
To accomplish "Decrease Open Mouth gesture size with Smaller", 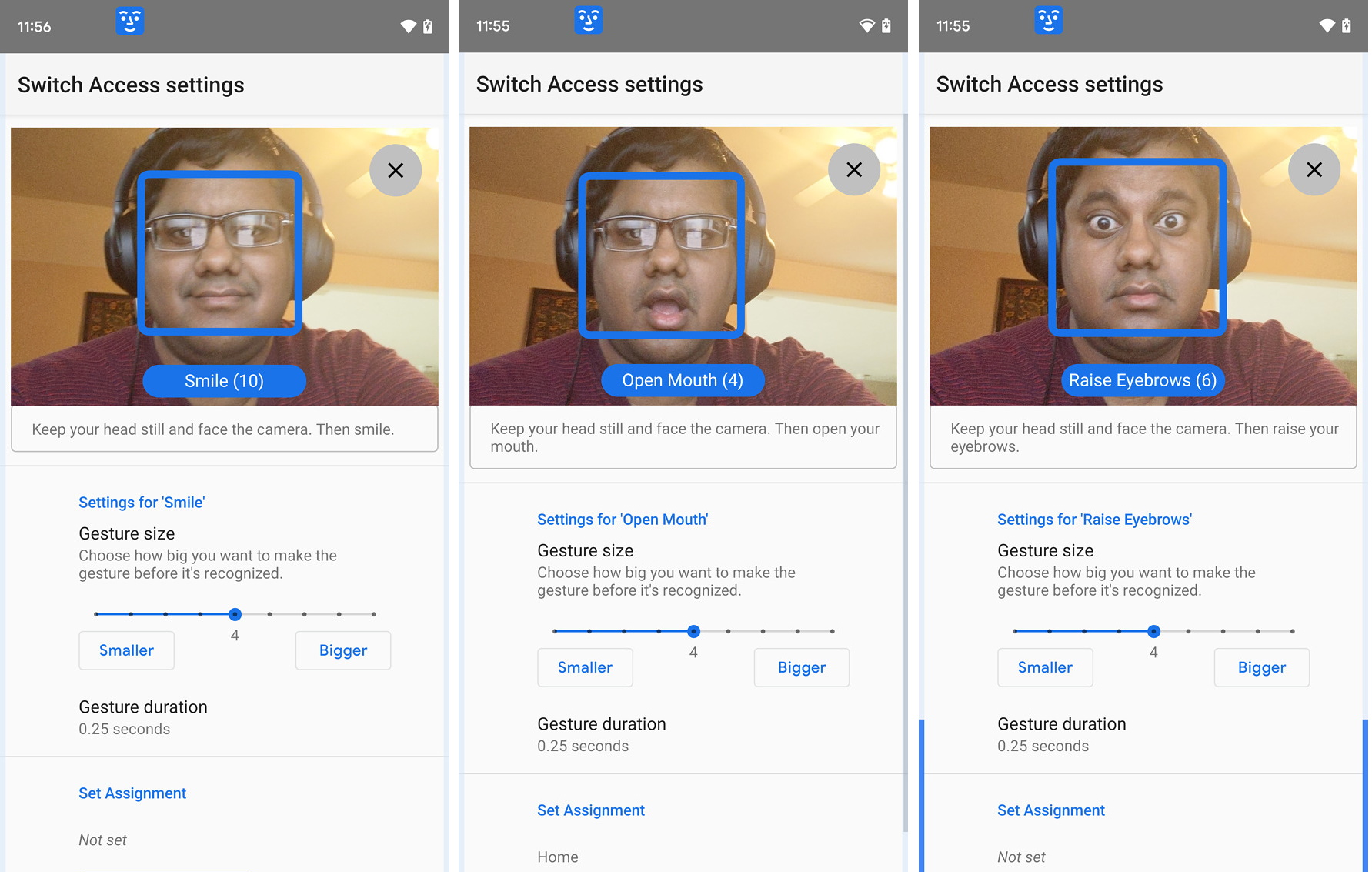I will pyautogui.click(x=585, y=667).
